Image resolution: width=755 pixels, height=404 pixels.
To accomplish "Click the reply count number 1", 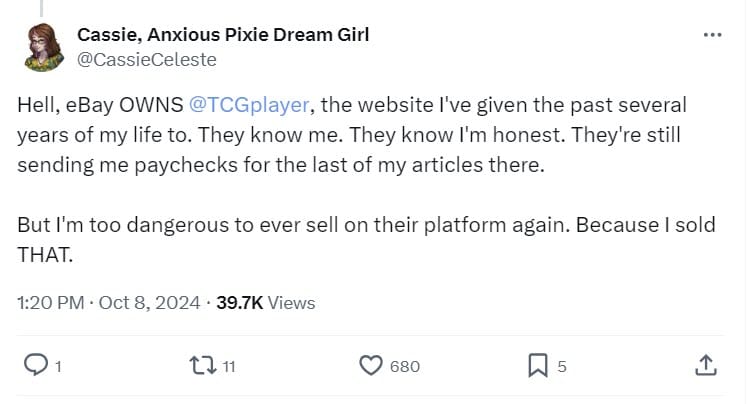I will click(58, 367).
